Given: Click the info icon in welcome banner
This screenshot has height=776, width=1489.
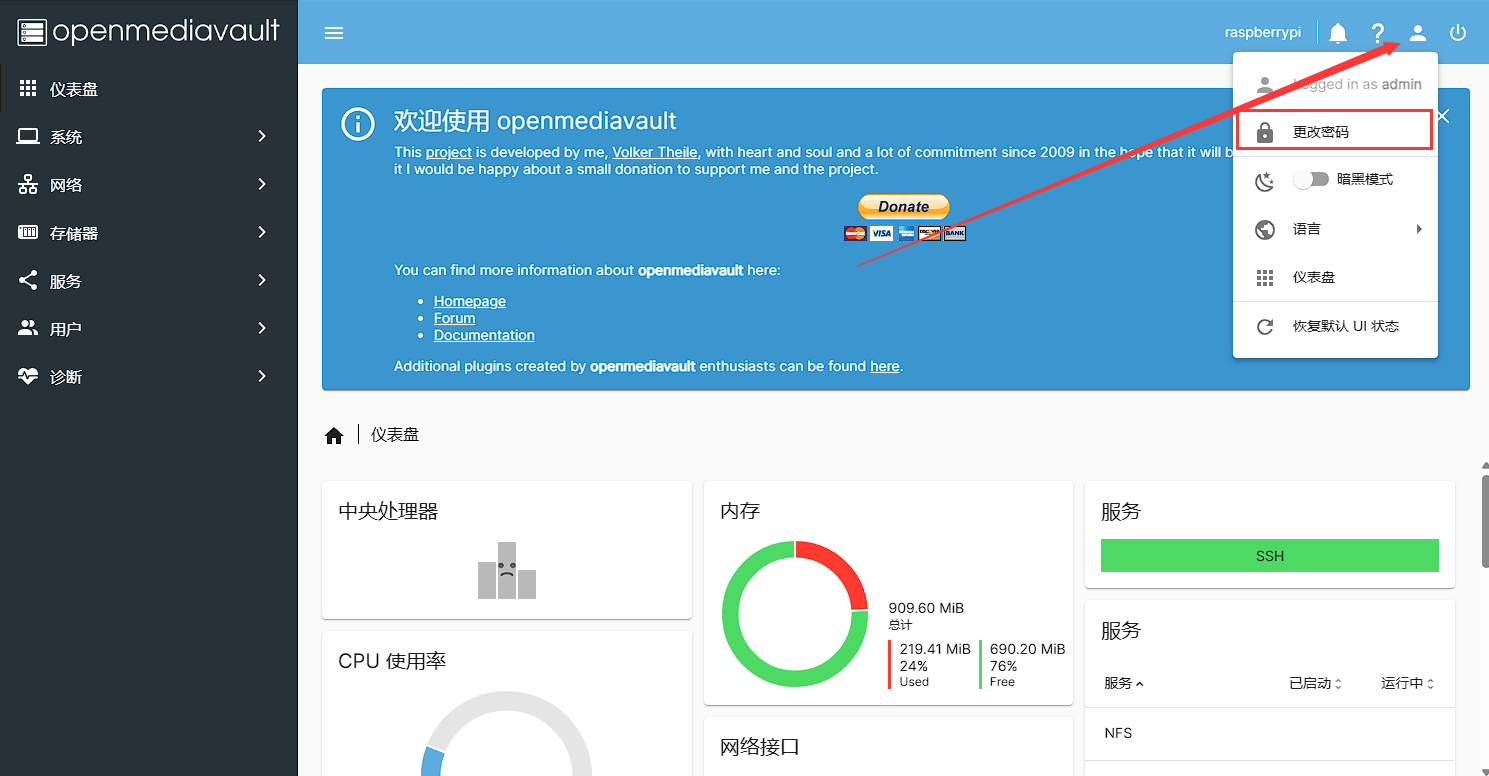Looking at the screenshot, I should [x=357, y=123].
